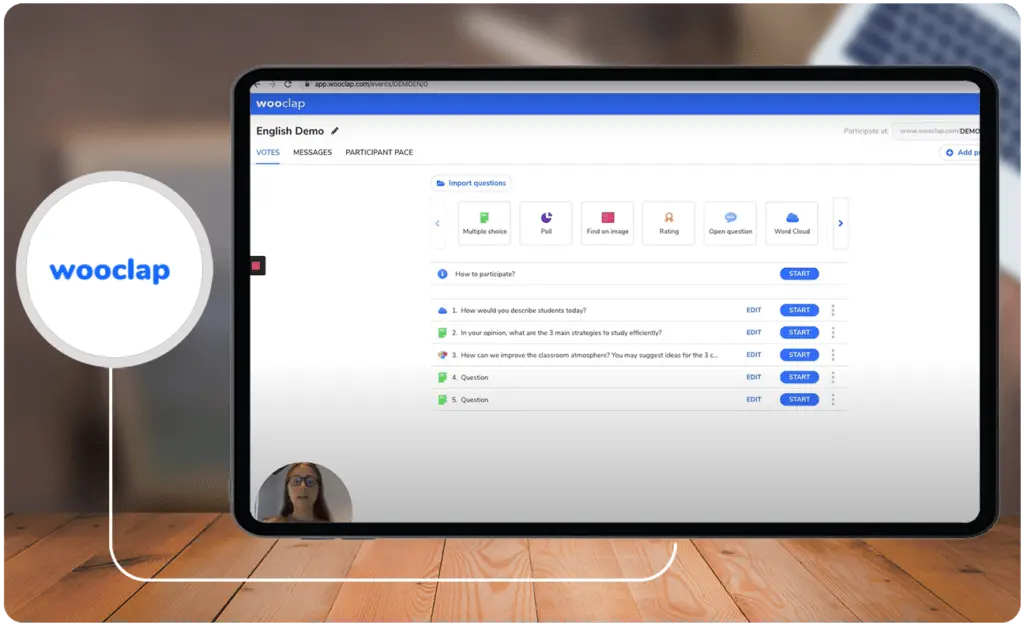Open the Participant Pace tab
Viewport: 1024px width, 626px height.
coord(379,152)
